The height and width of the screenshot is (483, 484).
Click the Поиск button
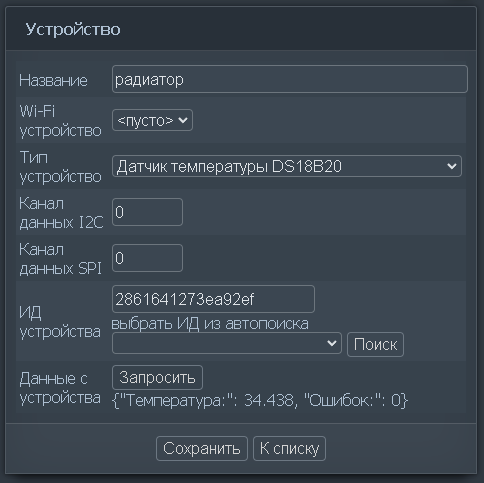[375, 344]
